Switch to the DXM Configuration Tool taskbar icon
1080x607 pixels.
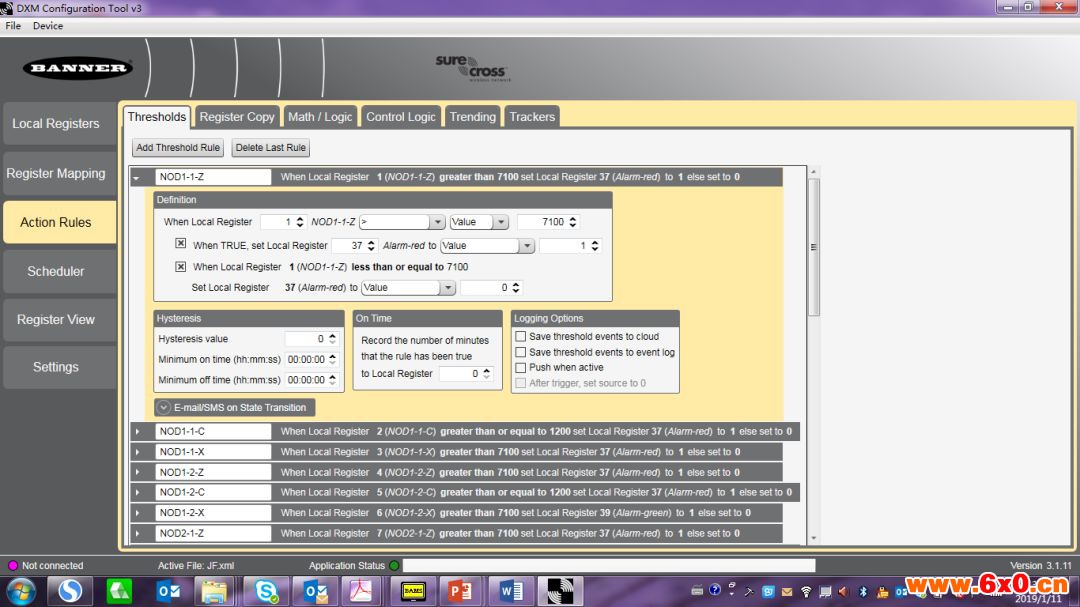[559, 591]
